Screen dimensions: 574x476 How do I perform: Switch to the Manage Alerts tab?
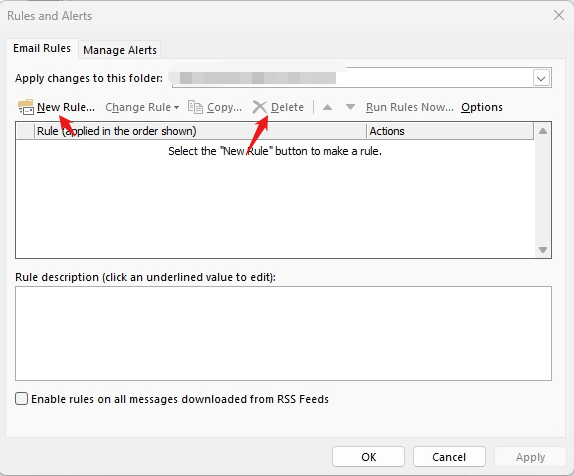click(x=120, y=50)
